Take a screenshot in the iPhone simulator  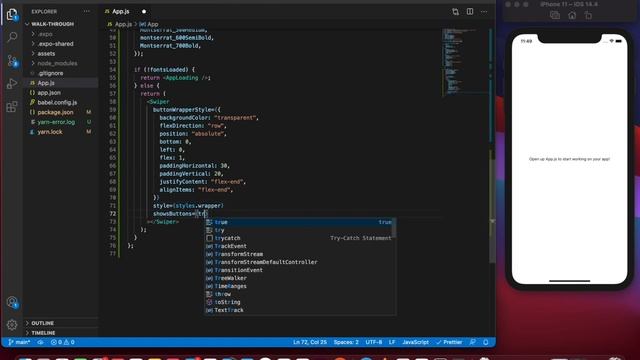coord(555,16)
